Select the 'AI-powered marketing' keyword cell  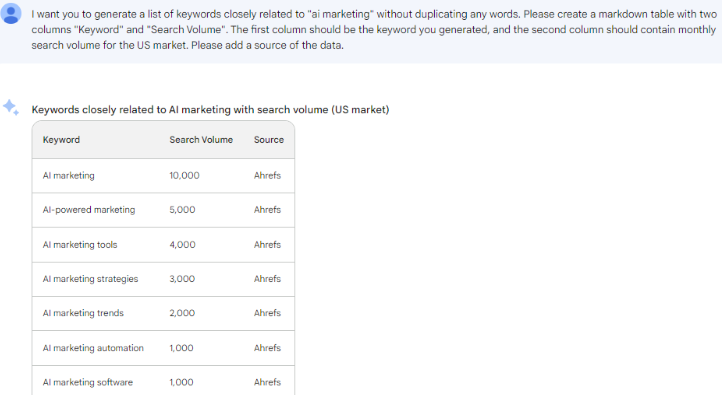pos(89,210)
